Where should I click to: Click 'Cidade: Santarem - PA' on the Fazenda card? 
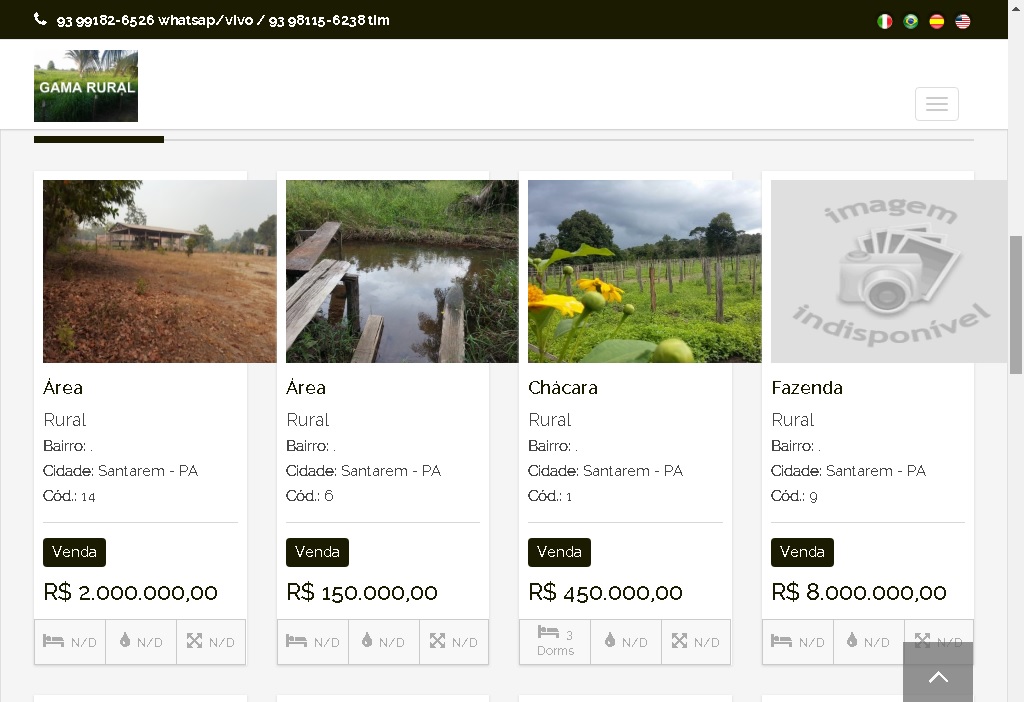848,471
